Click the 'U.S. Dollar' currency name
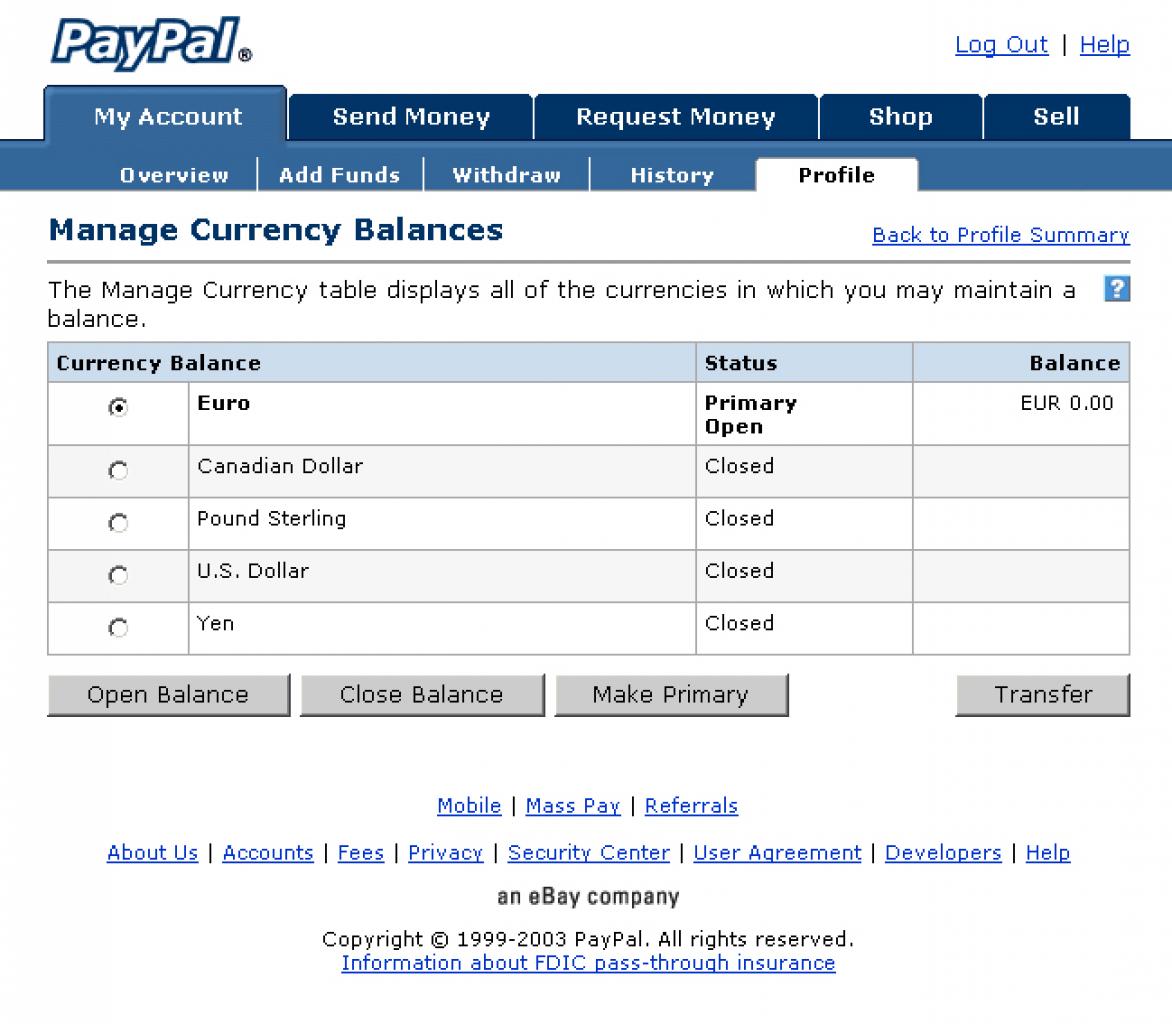The height and width of the screenshot is (1024, 1172). click(253, 570)
